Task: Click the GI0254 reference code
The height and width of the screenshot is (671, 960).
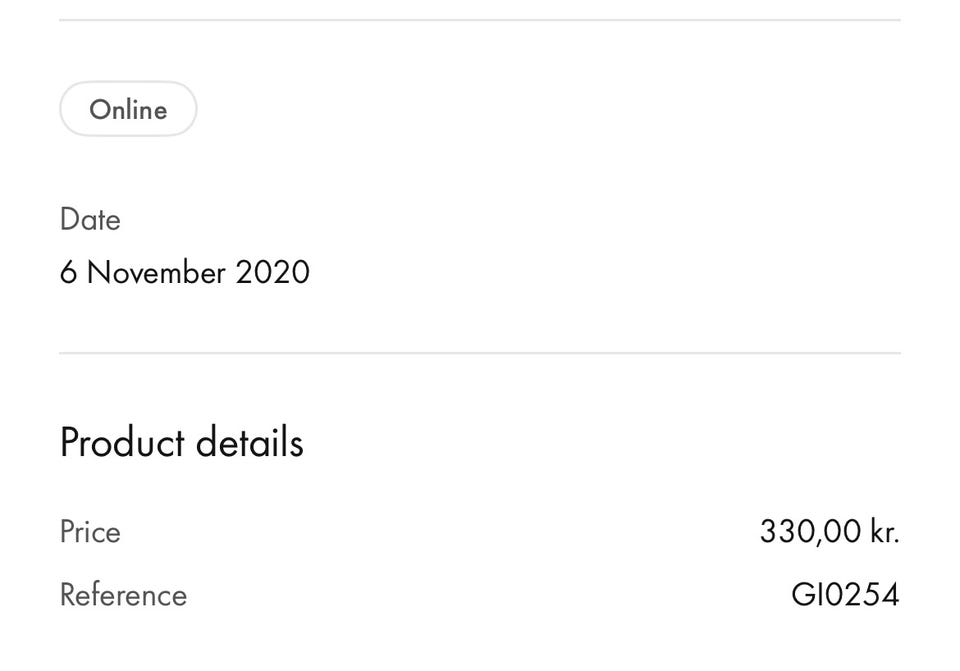Action: pos(845,595)
